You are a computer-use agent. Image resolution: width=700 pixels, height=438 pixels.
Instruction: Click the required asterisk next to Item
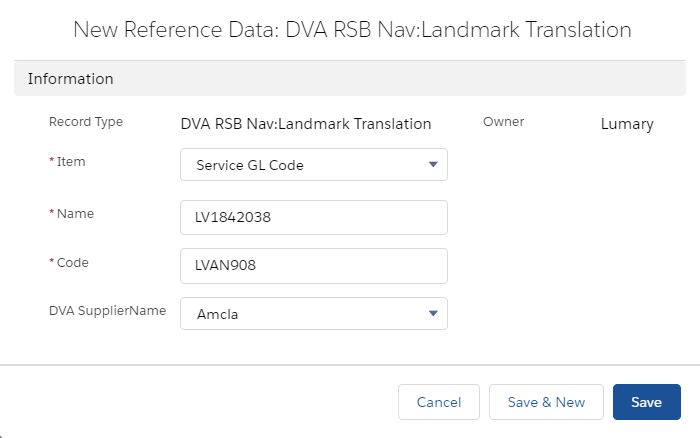click(x=51, y=160)
